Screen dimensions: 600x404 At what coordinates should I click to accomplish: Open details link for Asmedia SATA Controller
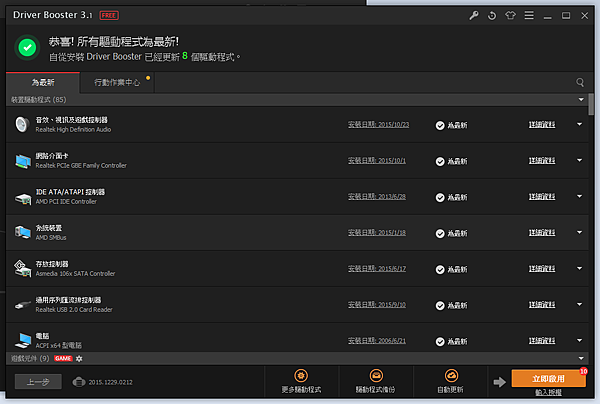[x=542, y=269]
